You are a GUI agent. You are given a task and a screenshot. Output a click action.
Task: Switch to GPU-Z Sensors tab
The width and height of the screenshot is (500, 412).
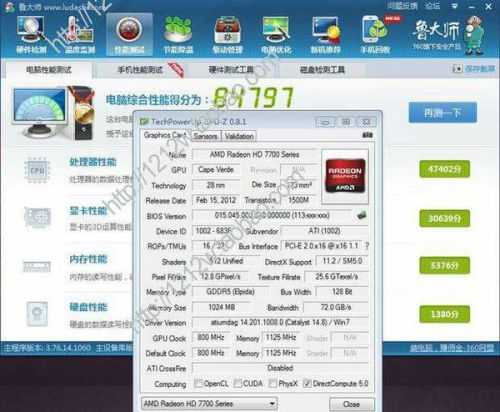pyautogui.click(x=205, y=136)
